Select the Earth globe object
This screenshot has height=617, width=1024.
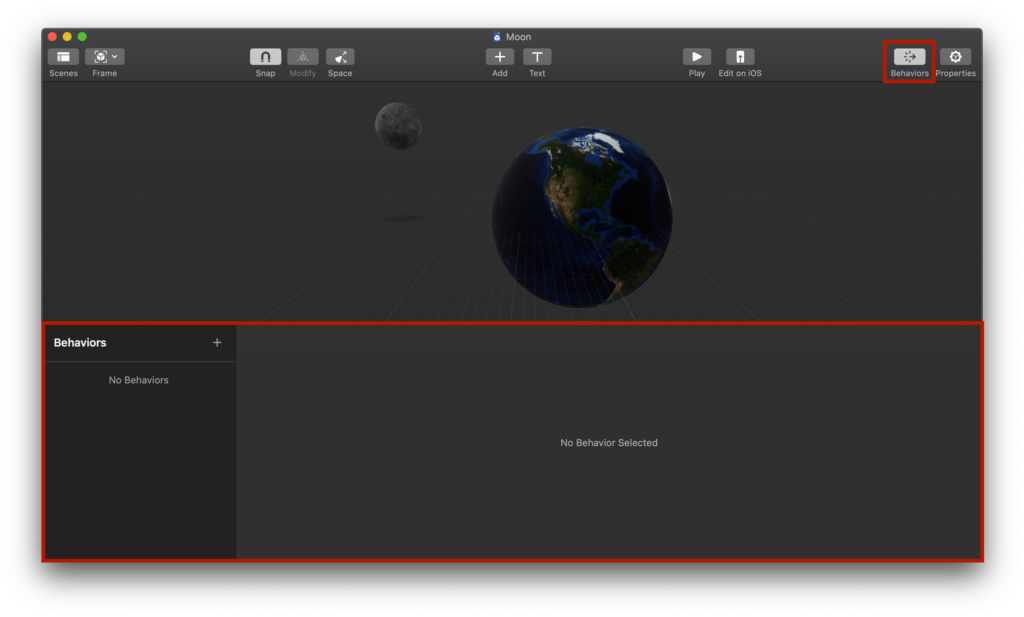click(582, 217)
